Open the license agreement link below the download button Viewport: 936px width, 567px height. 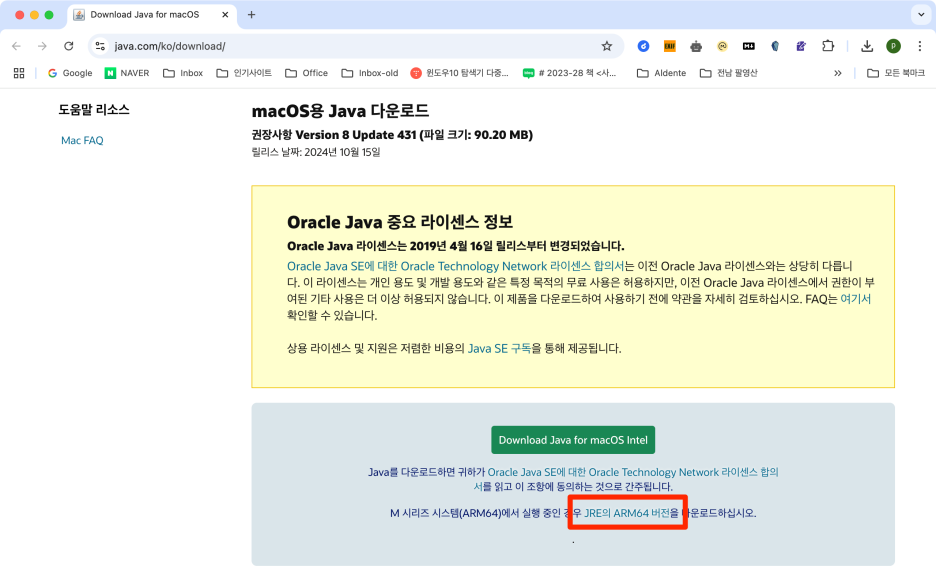pos(633,472)
